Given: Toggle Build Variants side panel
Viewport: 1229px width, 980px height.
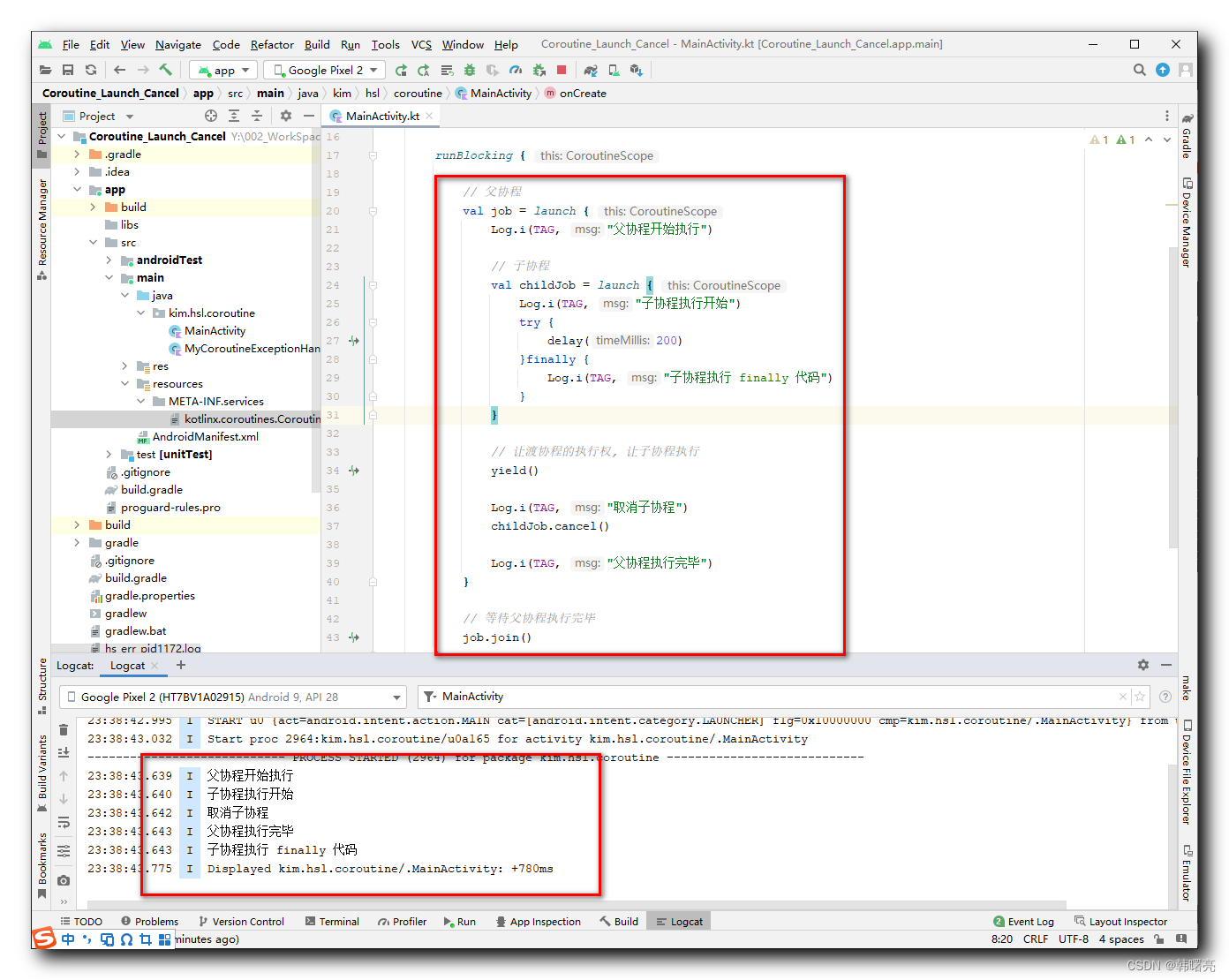Looking at the screenshot, I should [x=42, y=773].
